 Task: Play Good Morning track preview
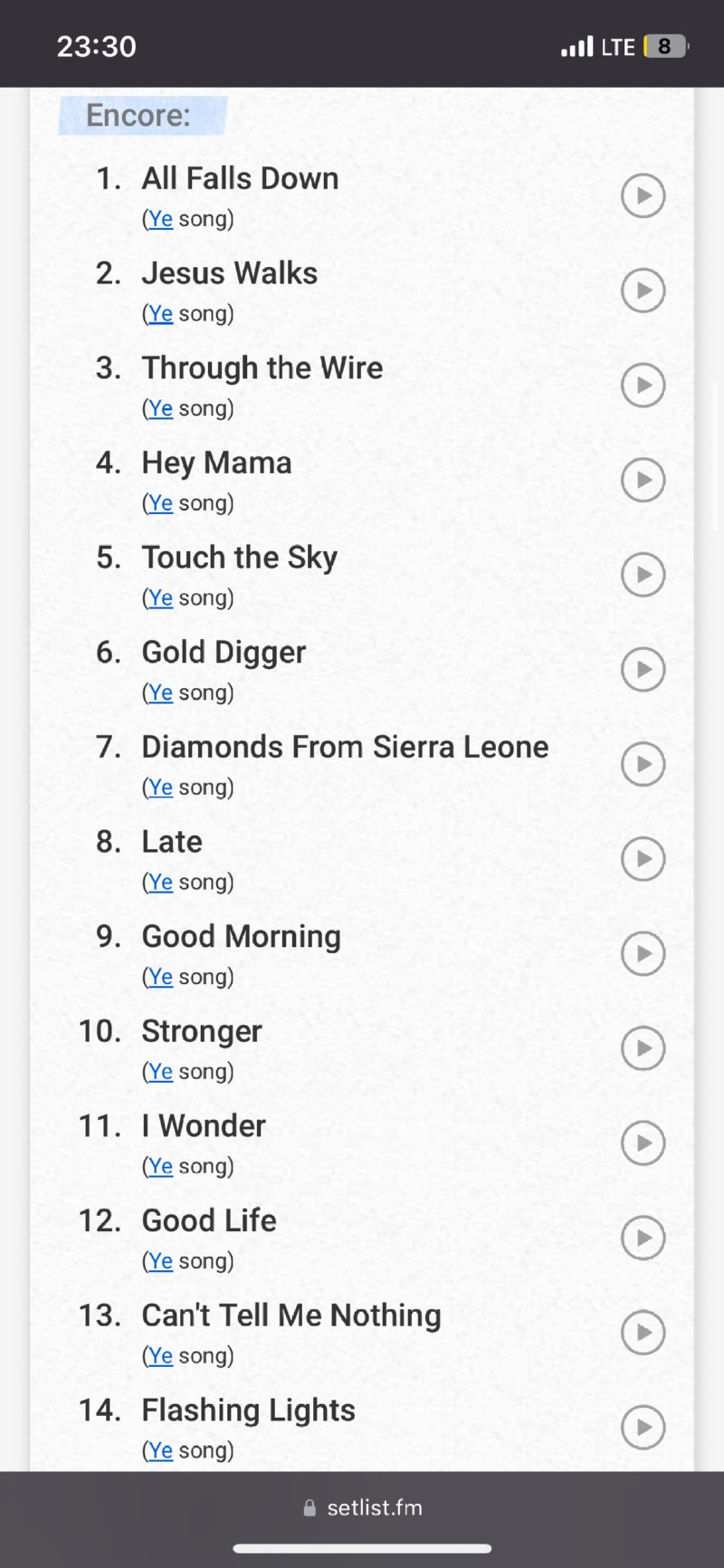coord(643,953)
